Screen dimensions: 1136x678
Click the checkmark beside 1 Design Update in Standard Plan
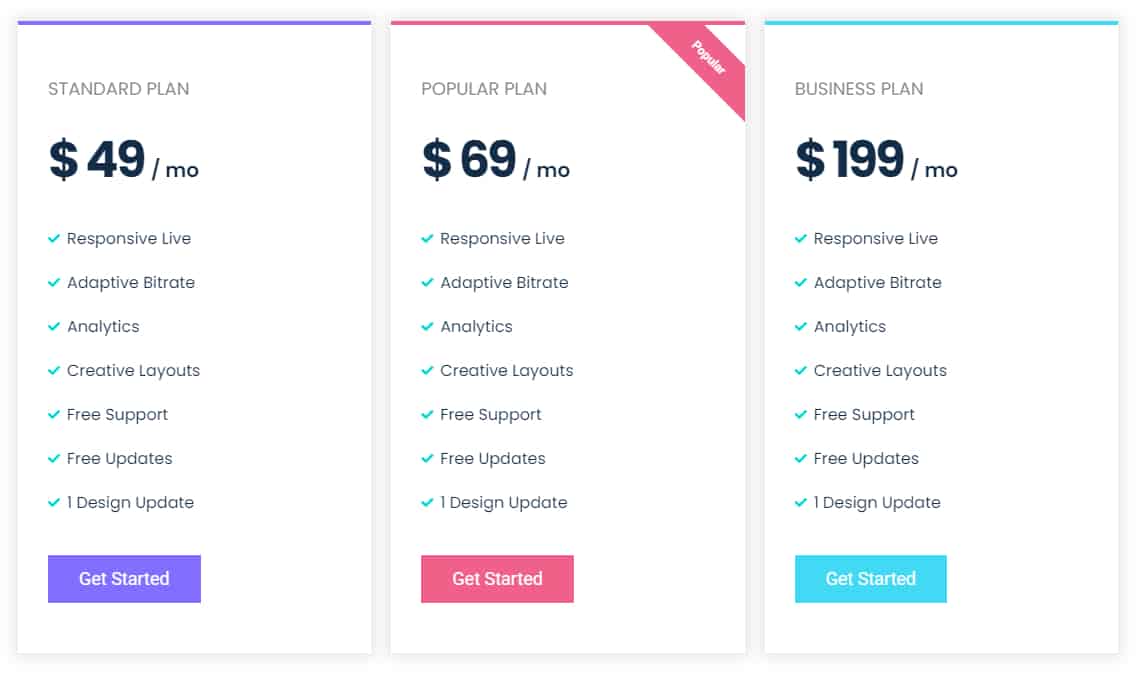[x=53, y=502]
